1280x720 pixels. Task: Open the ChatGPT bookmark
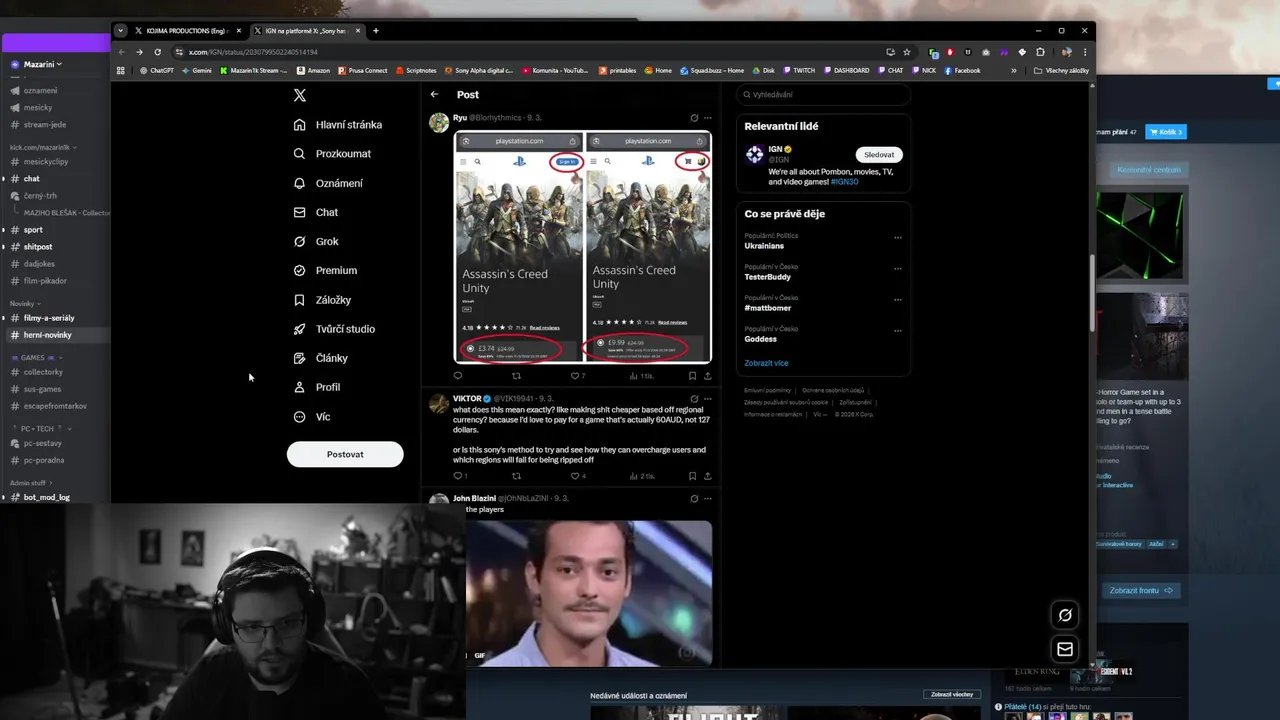157,71
